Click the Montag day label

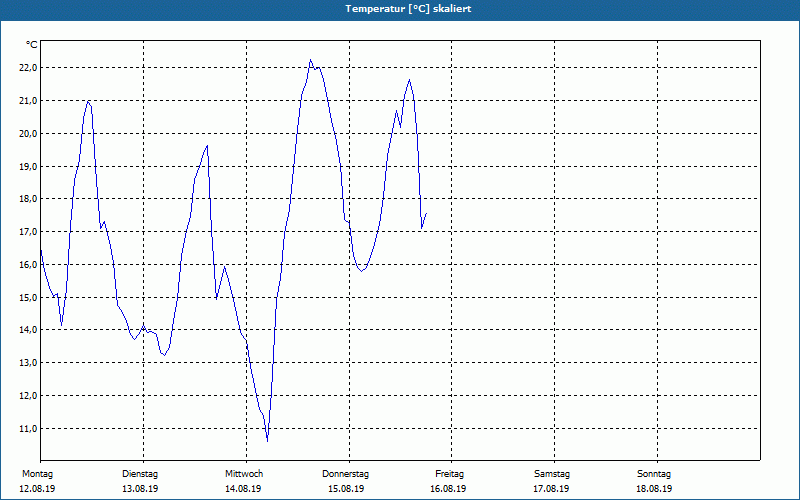tap(37, 474)
